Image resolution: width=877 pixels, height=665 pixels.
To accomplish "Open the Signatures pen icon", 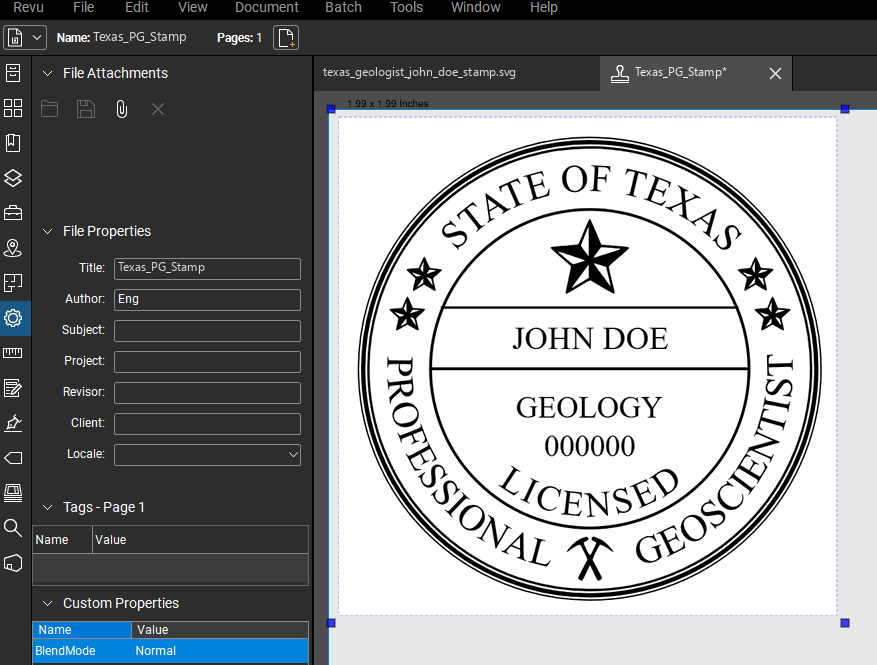I will click(13, 423).
